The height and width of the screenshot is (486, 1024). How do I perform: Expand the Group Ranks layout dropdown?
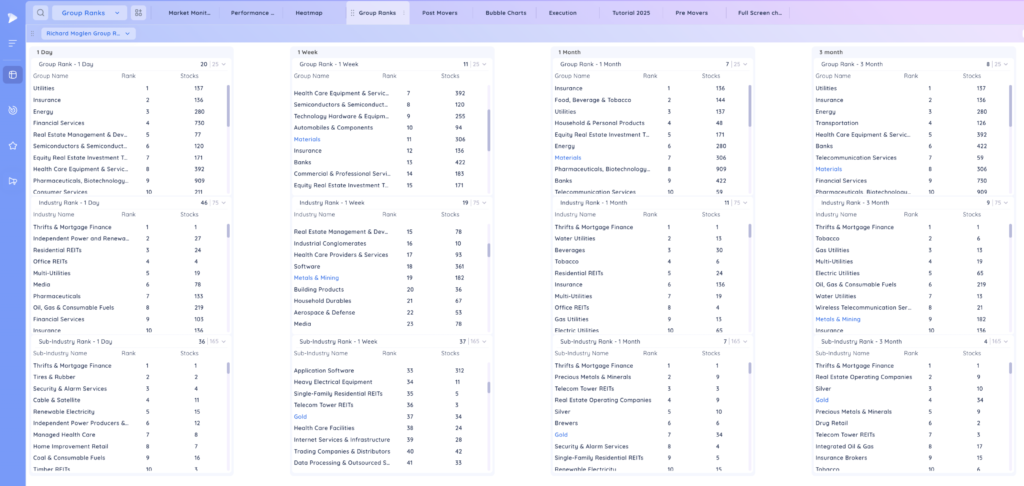(x=89, y=12)
